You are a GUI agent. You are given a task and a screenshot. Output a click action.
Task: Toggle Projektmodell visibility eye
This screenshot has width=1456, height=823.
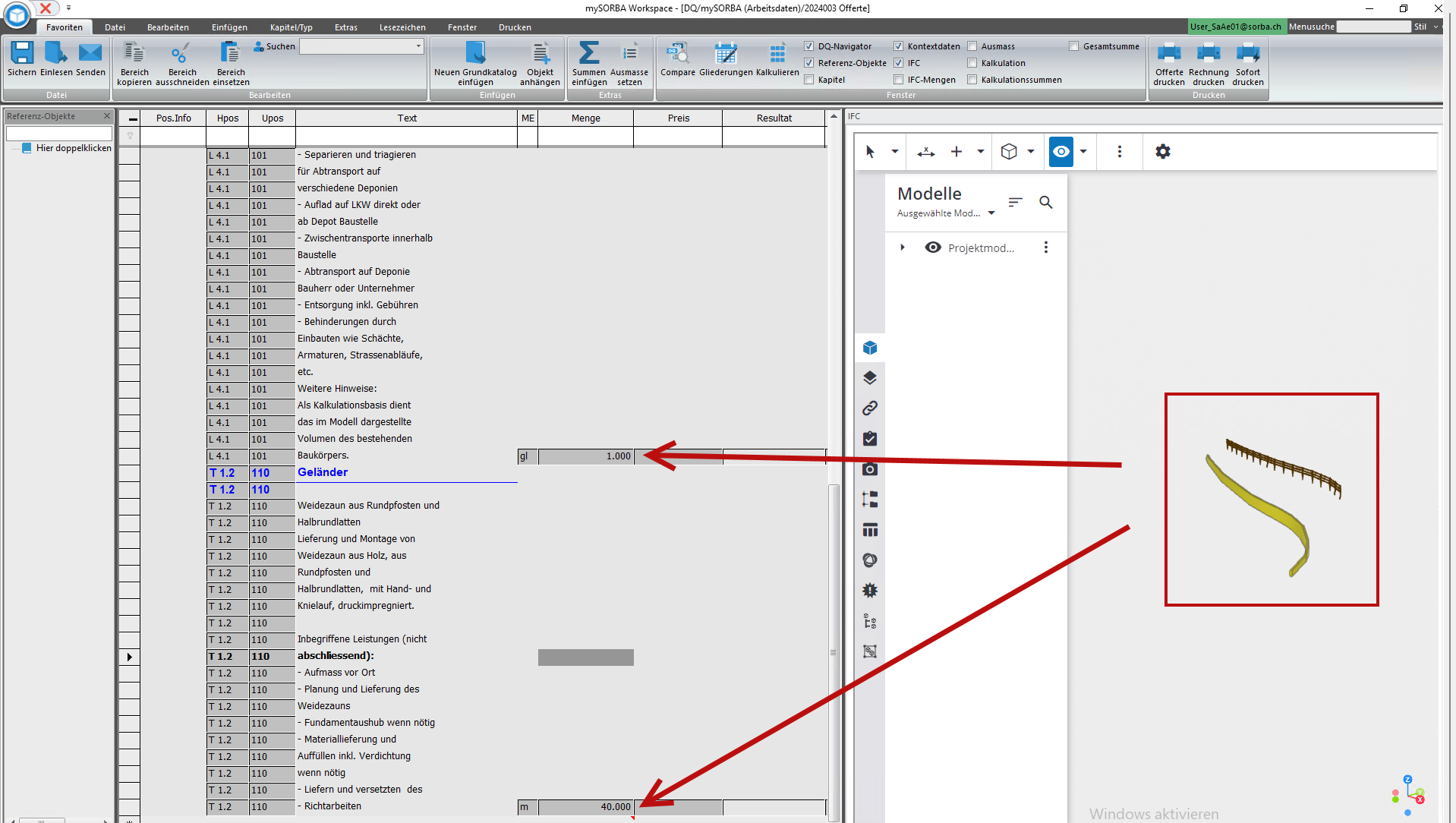[933, 248]
